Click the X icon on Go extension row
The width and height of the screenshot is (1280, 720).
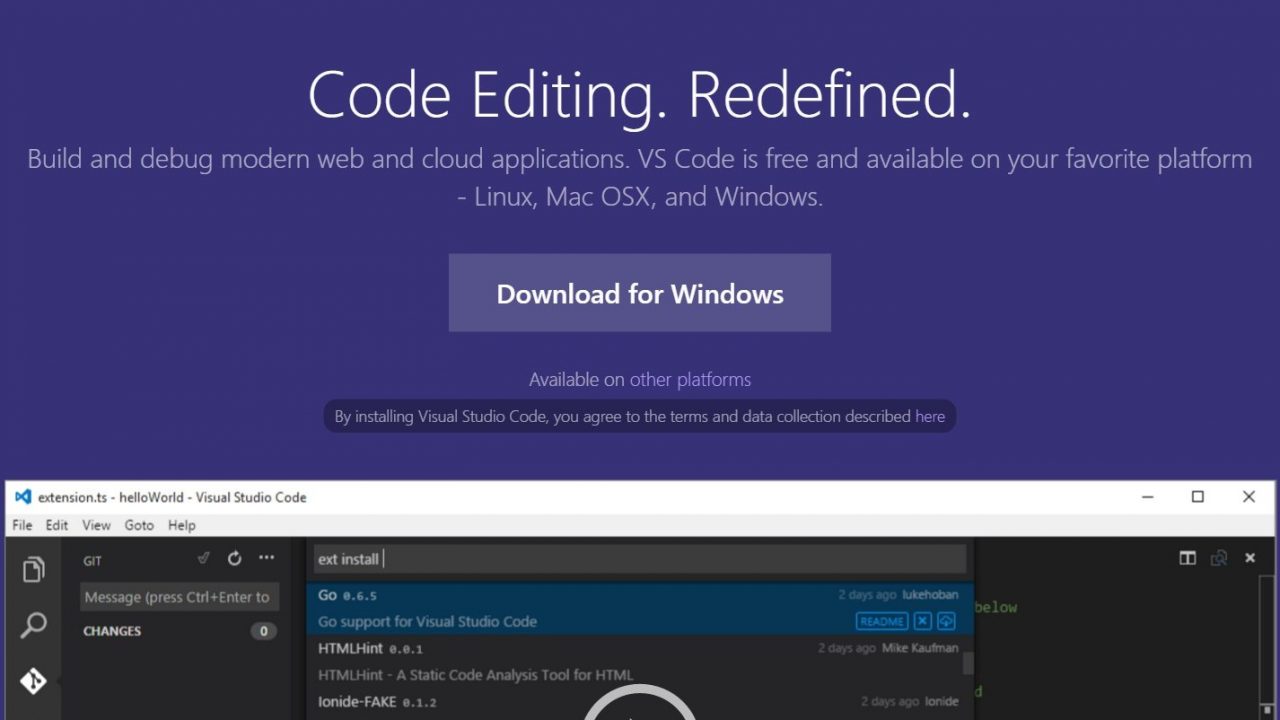[922, 621]
